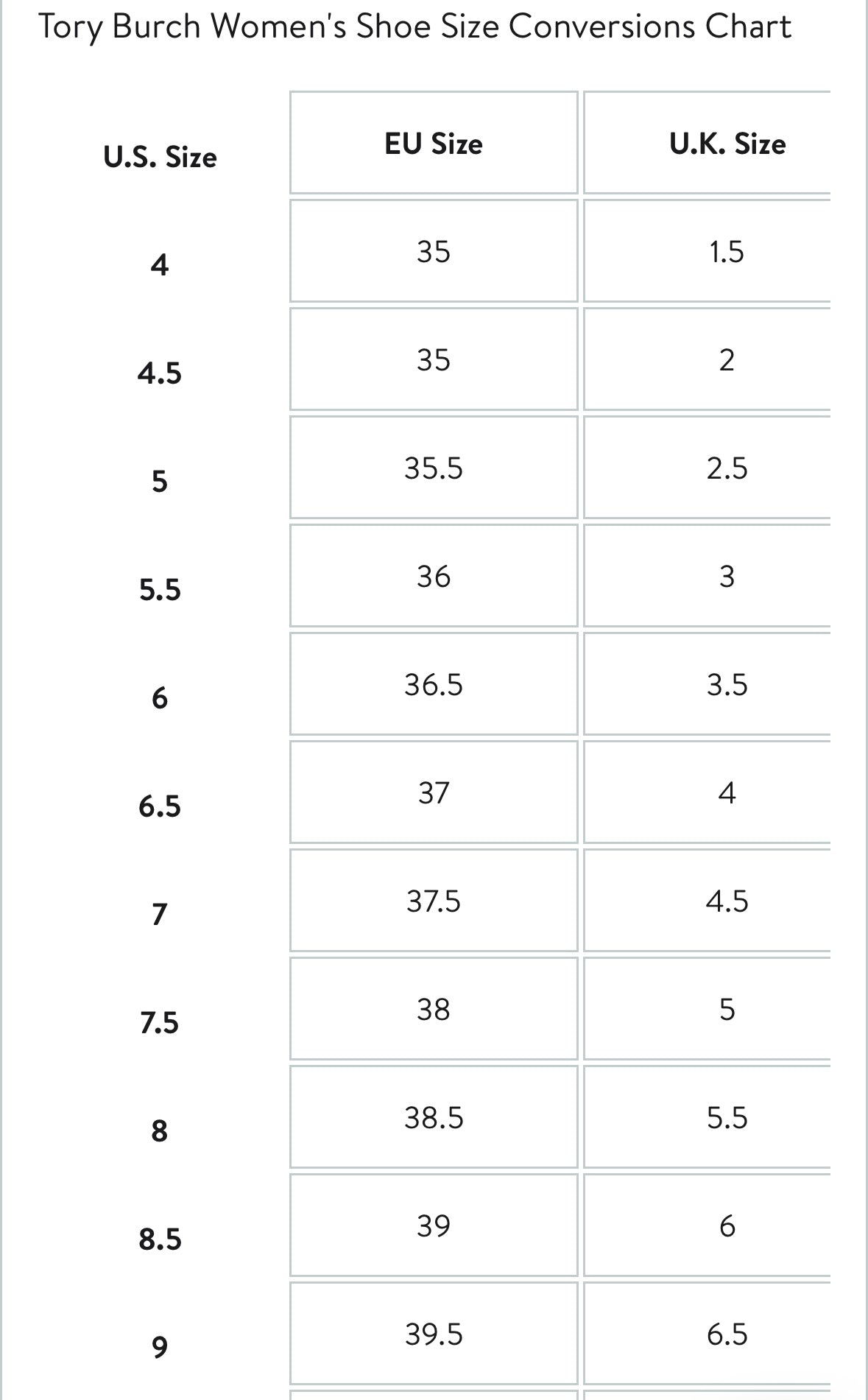The image size is (868, 1400).
Task: Click EU size 35.5 cell
Action: (434, 468)
